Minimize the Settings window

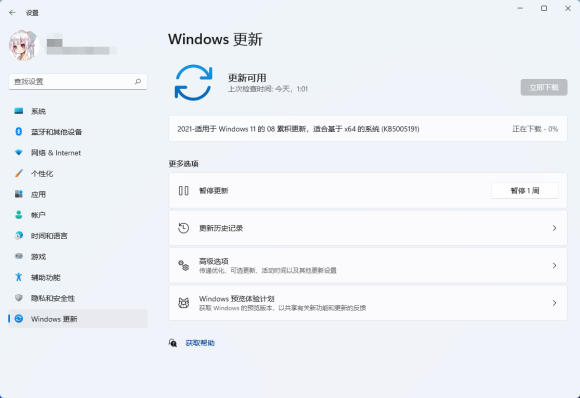tap(520, 8)
